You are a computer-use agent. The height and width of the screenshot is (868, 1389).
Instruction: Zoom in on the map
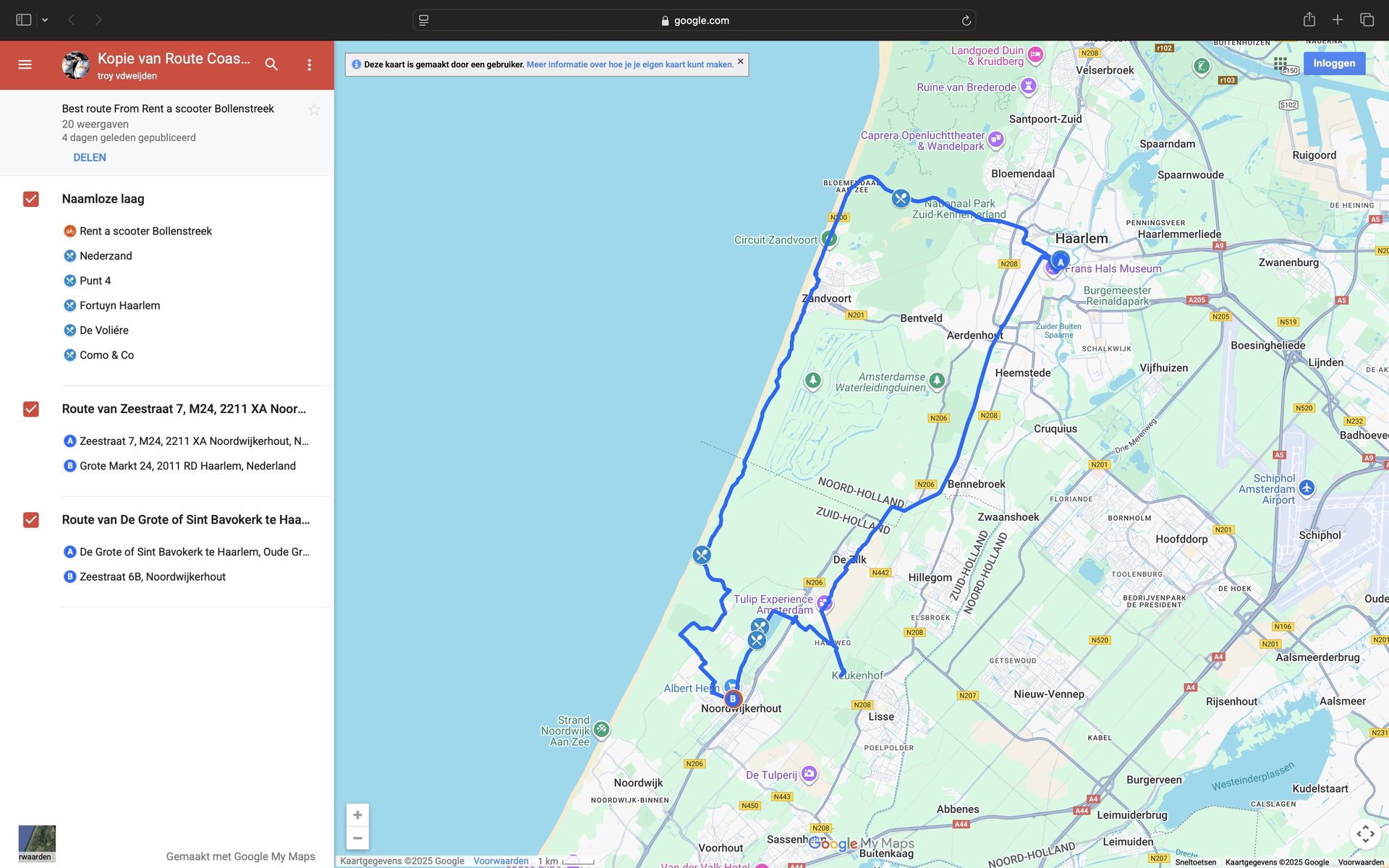point(357,814)
